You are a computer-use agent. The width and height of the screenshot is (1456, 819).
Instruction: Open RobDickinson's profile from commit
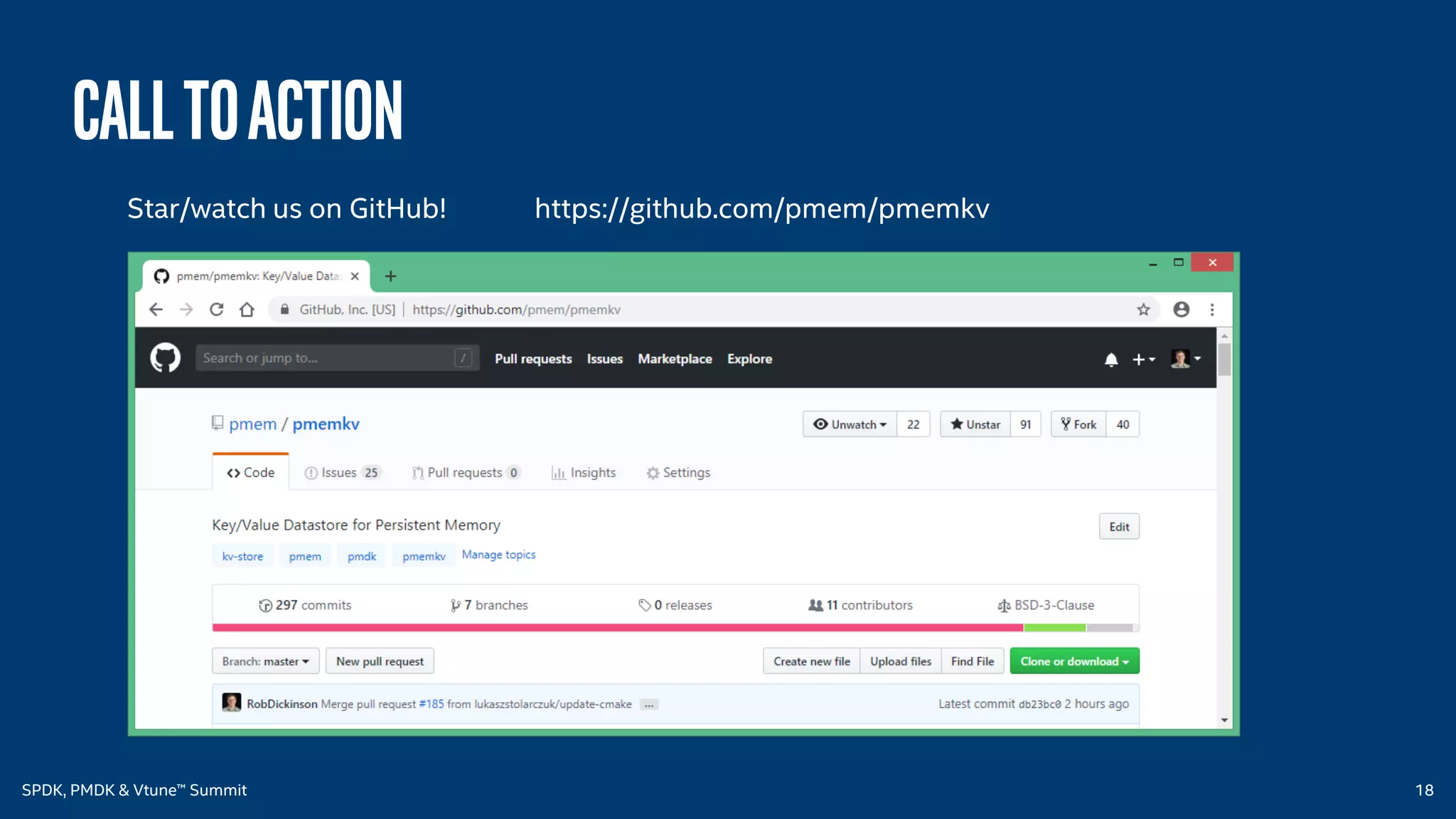tap(282, 704)
